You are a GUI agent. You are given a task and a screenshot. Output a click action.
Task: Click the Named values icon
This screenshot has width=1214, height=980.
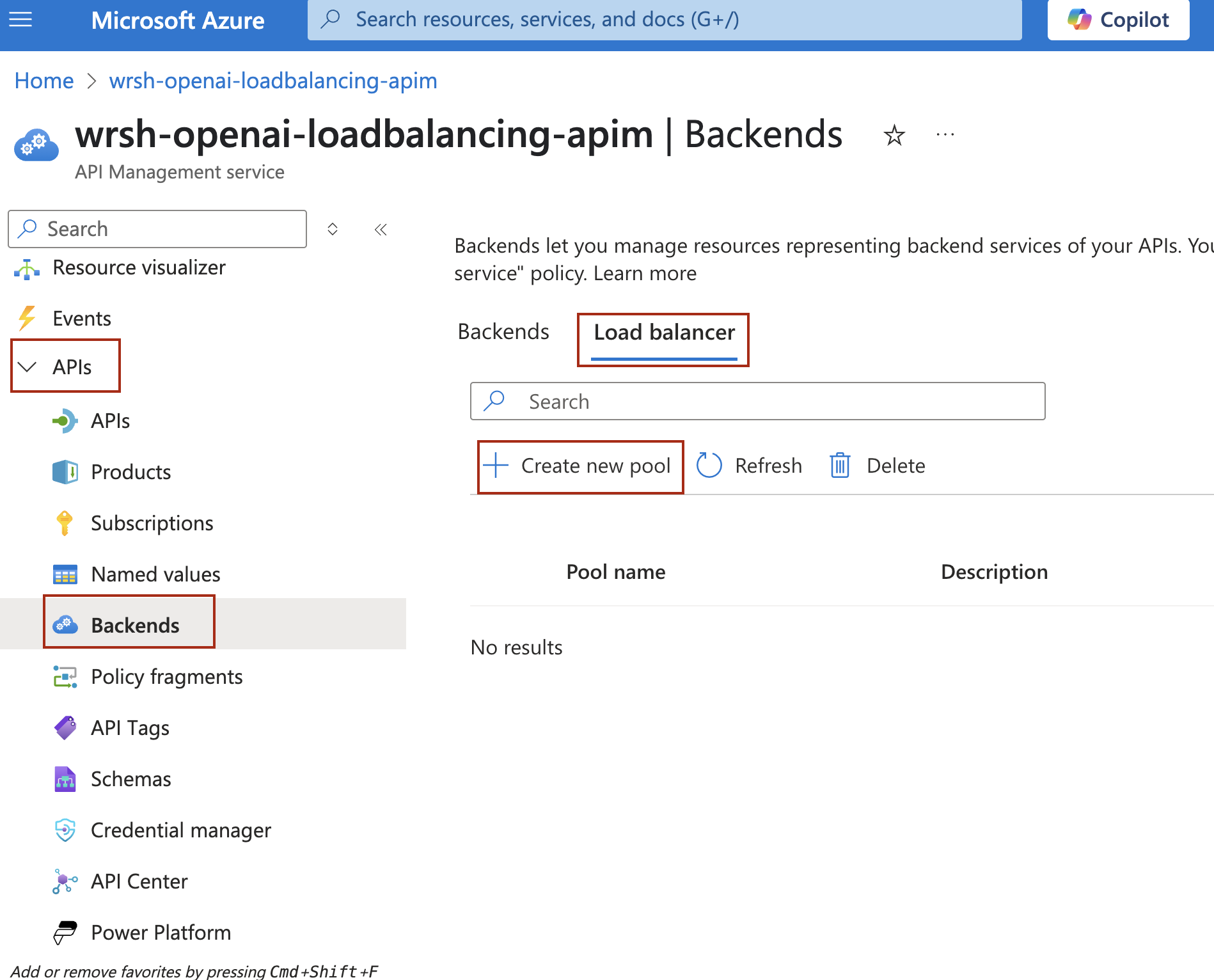pos(65,574)
